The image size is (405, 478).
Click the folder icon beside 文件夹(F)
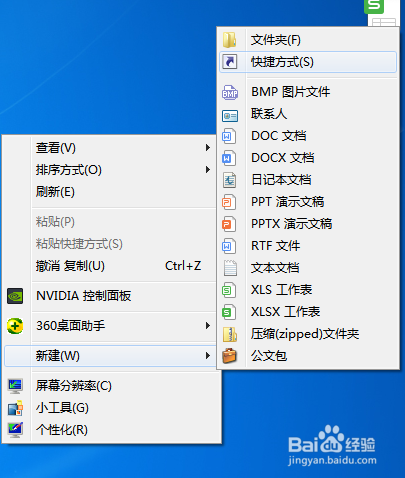click(x=230, y=40)
